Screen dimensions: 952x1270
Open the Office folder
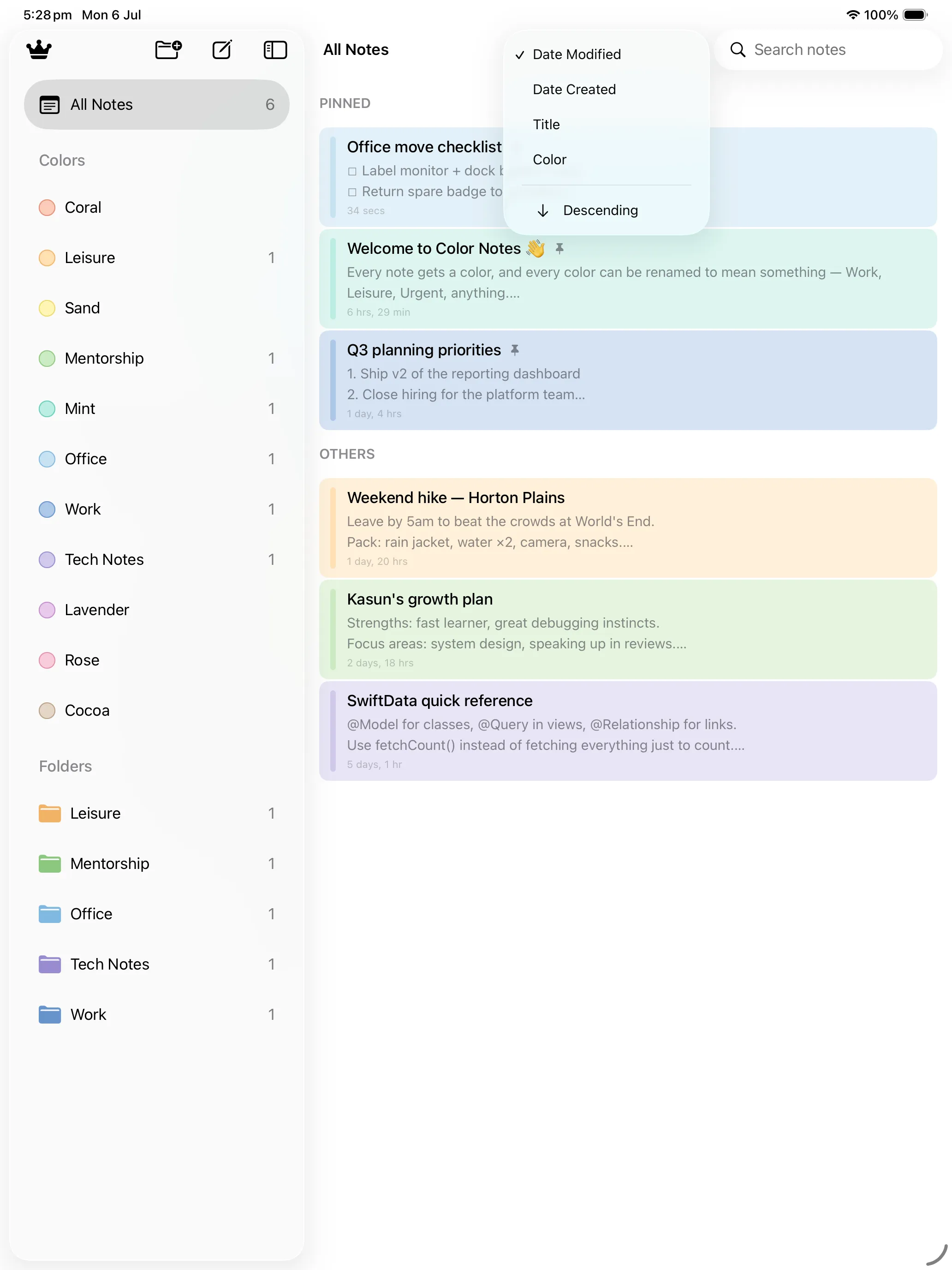pos(157,914)
